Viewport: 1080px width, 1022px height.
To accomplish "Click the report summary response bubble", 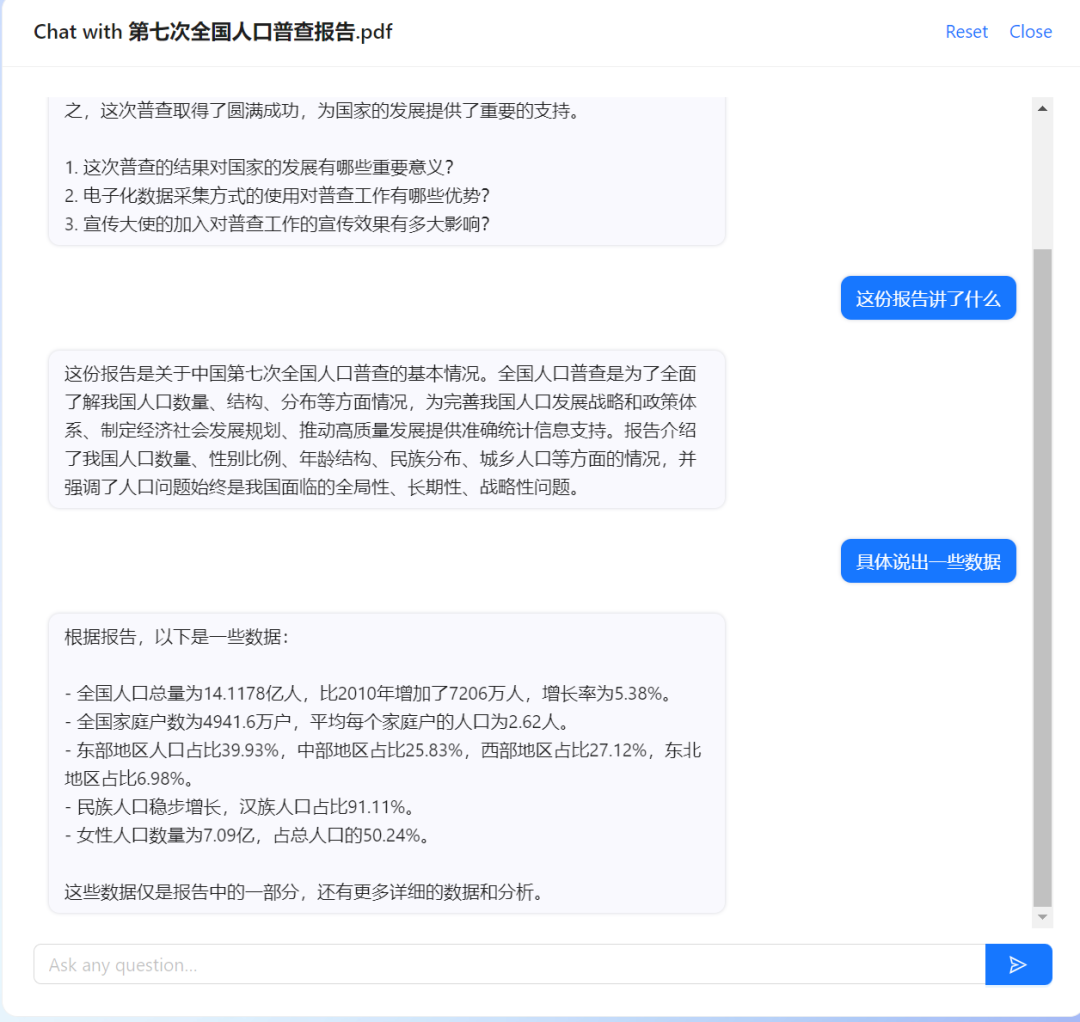I will coord(385,430).
